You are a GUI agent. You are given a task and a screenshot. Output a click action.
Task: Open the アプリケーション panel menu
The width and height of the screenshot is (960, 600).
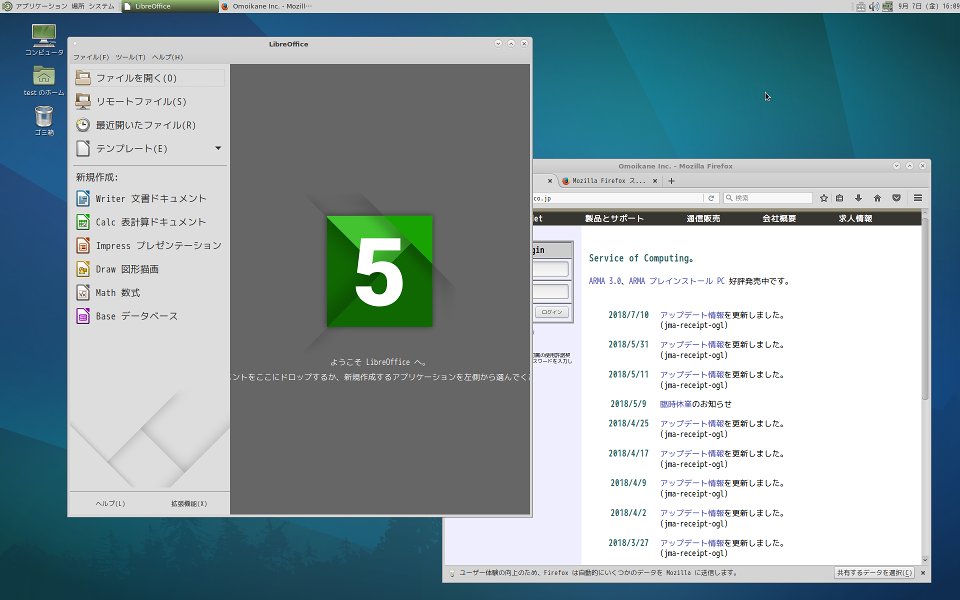(41, 6)
